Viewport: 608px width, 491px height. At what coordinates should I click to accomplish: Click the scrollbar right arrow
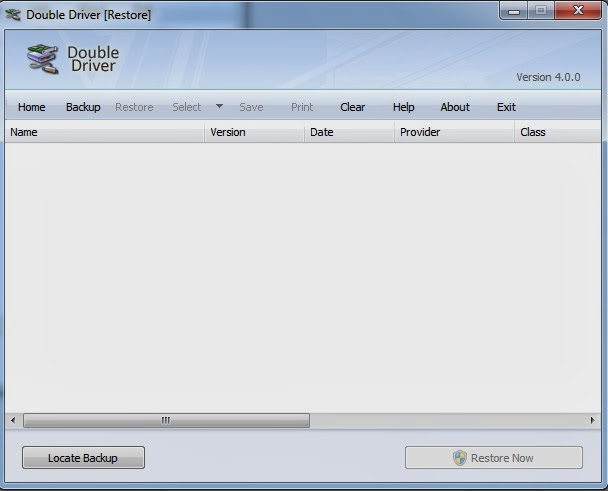(x=592, y=420)
